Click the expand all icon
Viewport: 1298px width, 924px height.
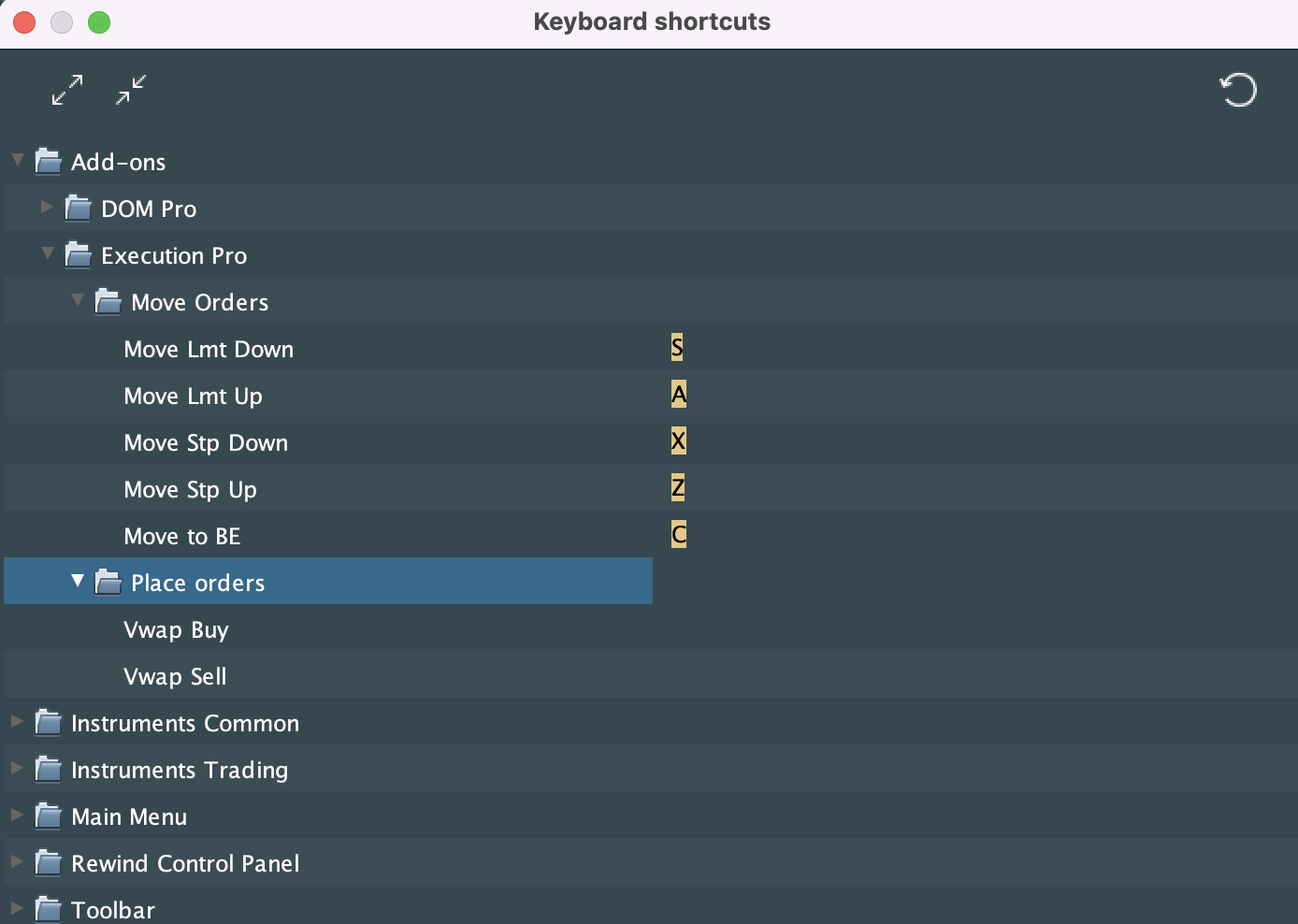coord(67,90)
